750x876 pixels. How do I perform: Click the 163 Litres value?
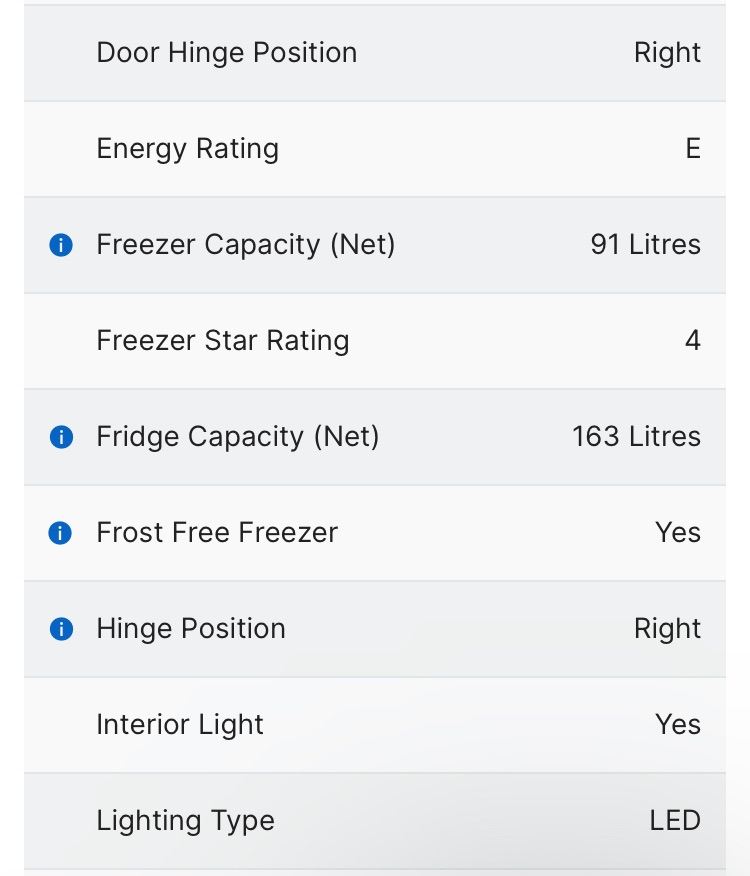pos(636,437)
